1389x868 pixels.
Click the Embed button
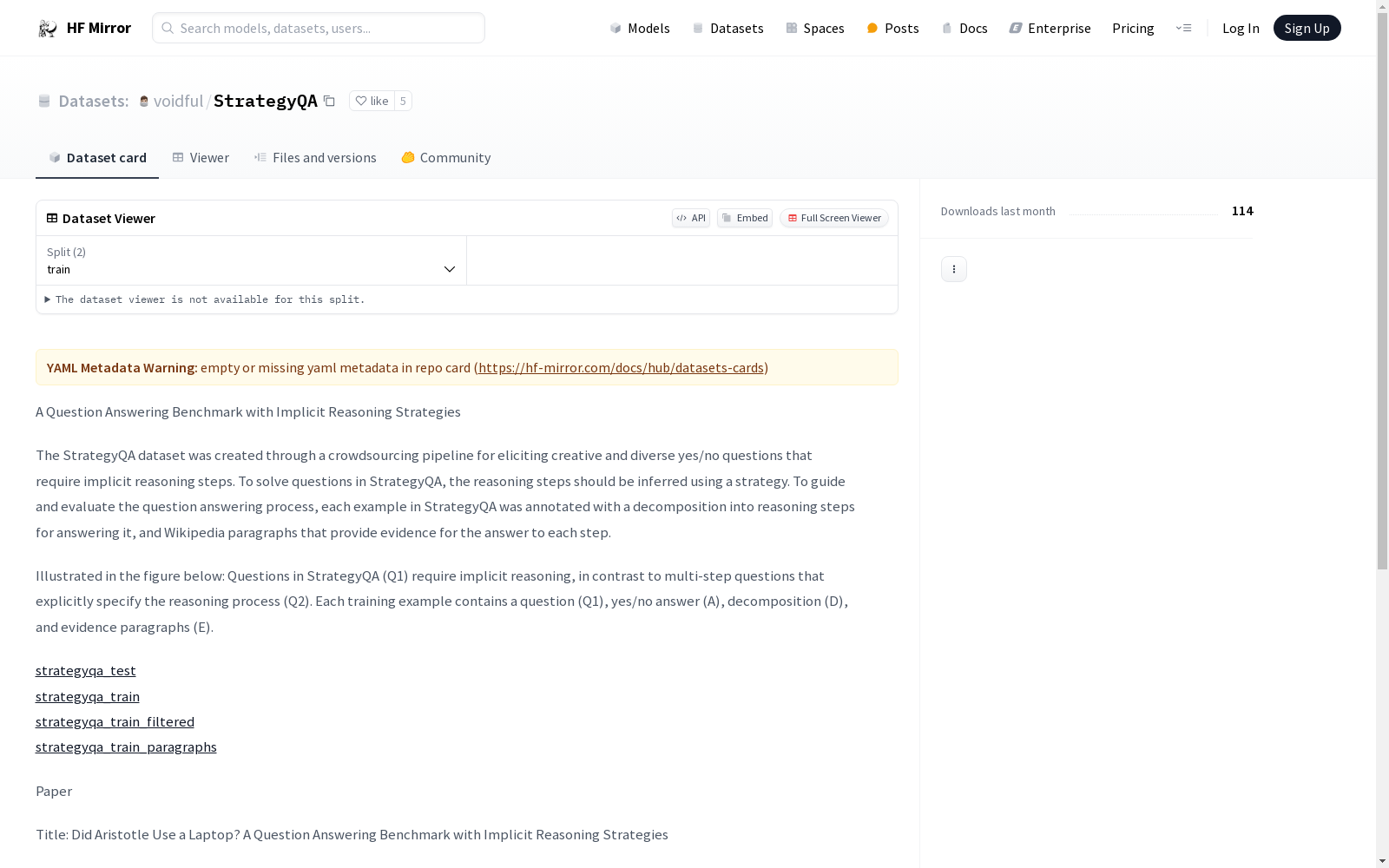pyautogui.click(x=745, y=218)
